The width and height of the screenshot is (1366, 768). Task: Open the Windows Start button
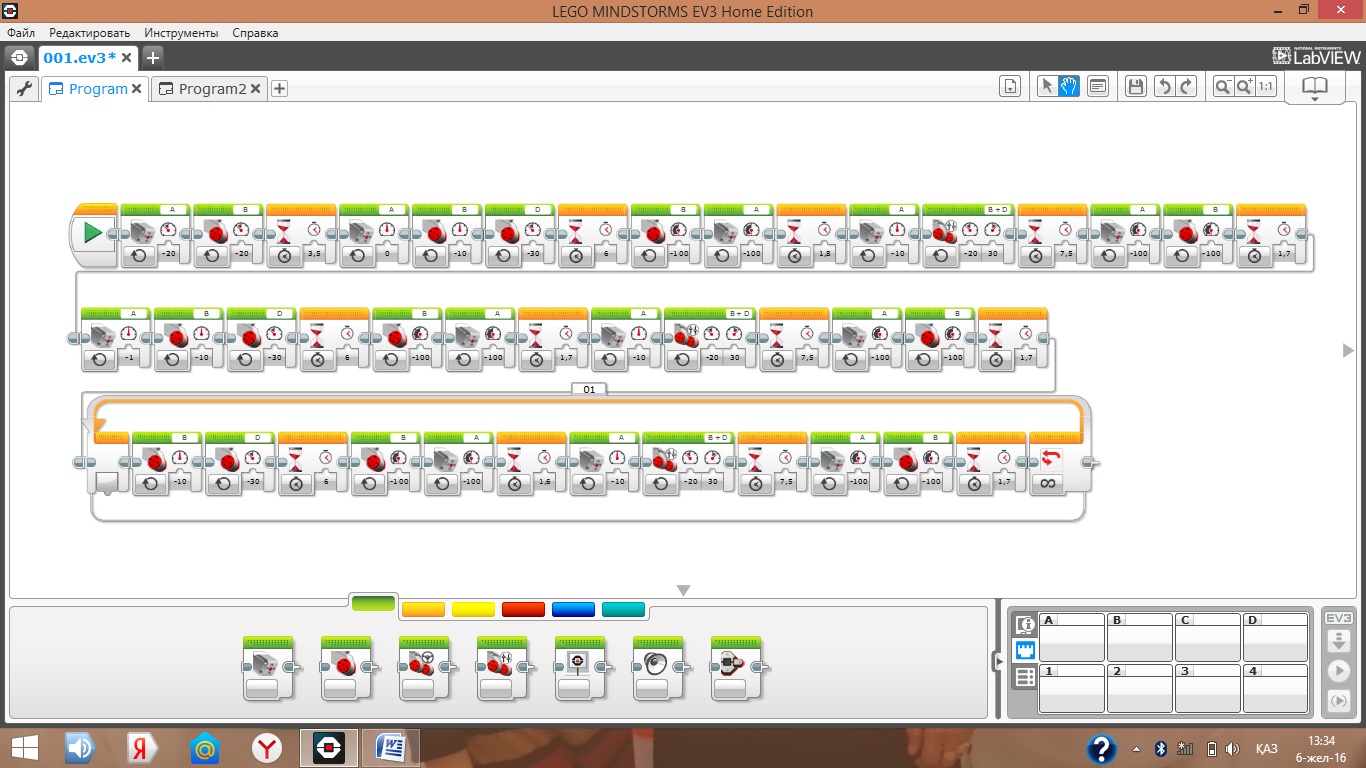pyautogui.click(x=24, y=748)
